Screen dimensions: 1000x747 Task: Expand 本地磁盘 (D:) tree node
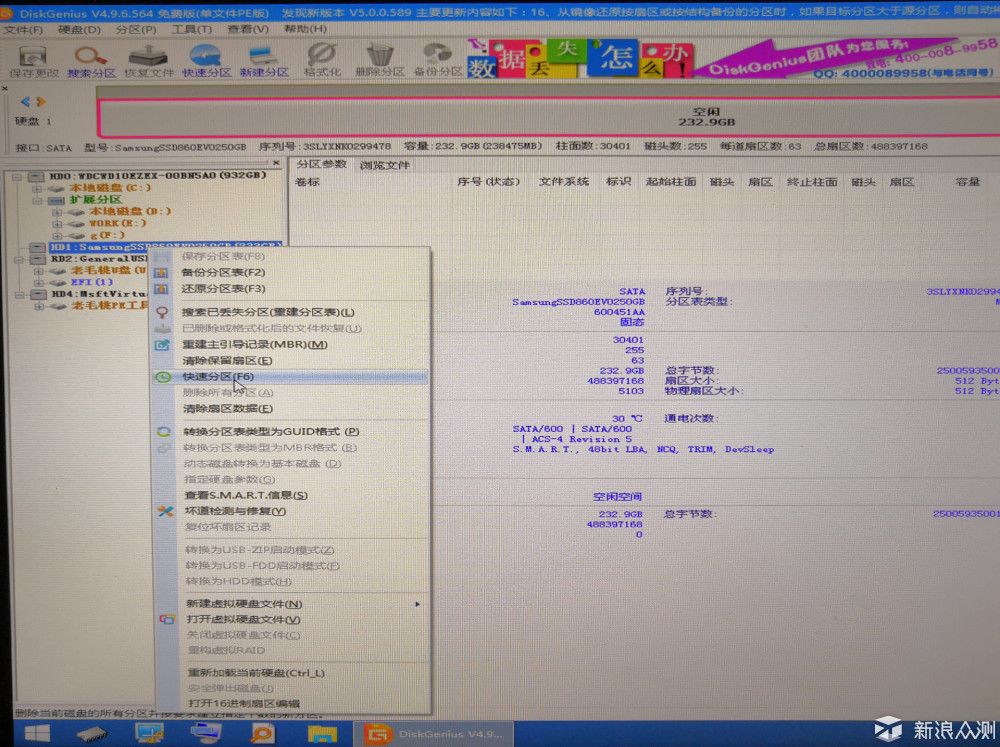click(x=57, y=212)
